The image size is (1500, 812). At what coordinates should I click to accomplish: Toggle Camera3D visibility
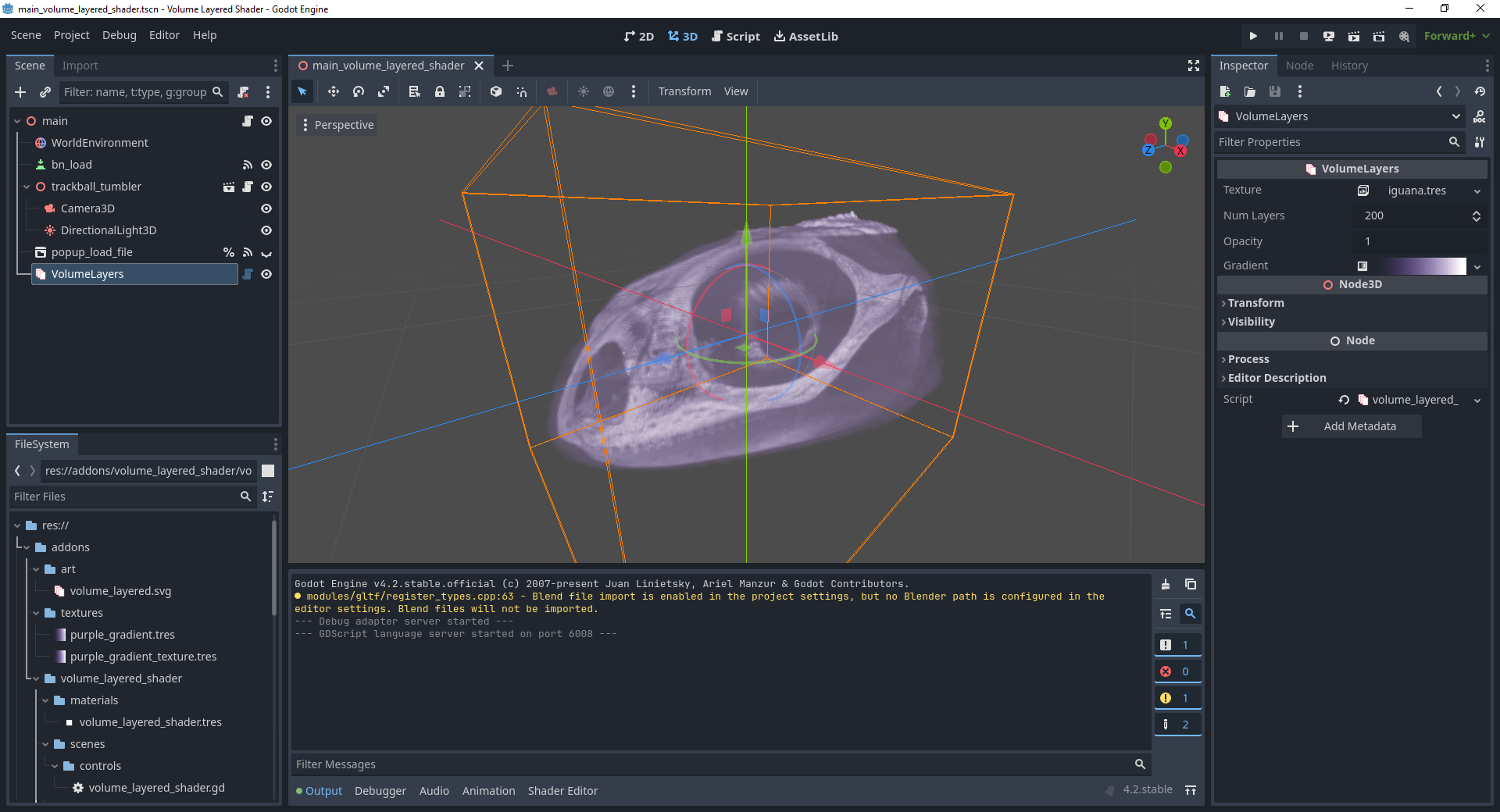(266, 208)
